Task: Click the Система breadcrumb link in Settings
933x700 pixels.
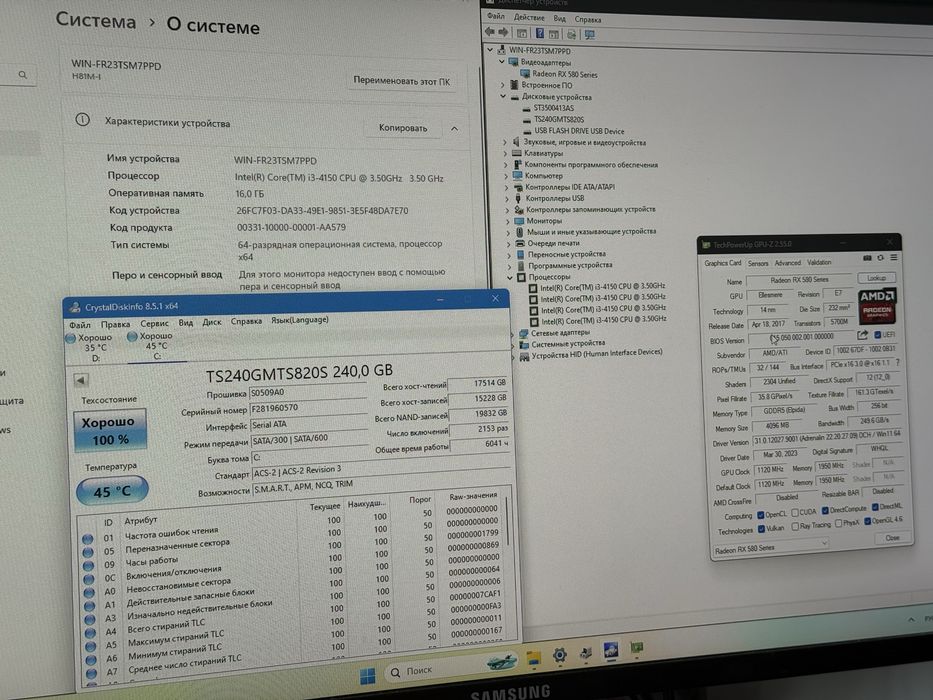Action: (x=96, y=20)
